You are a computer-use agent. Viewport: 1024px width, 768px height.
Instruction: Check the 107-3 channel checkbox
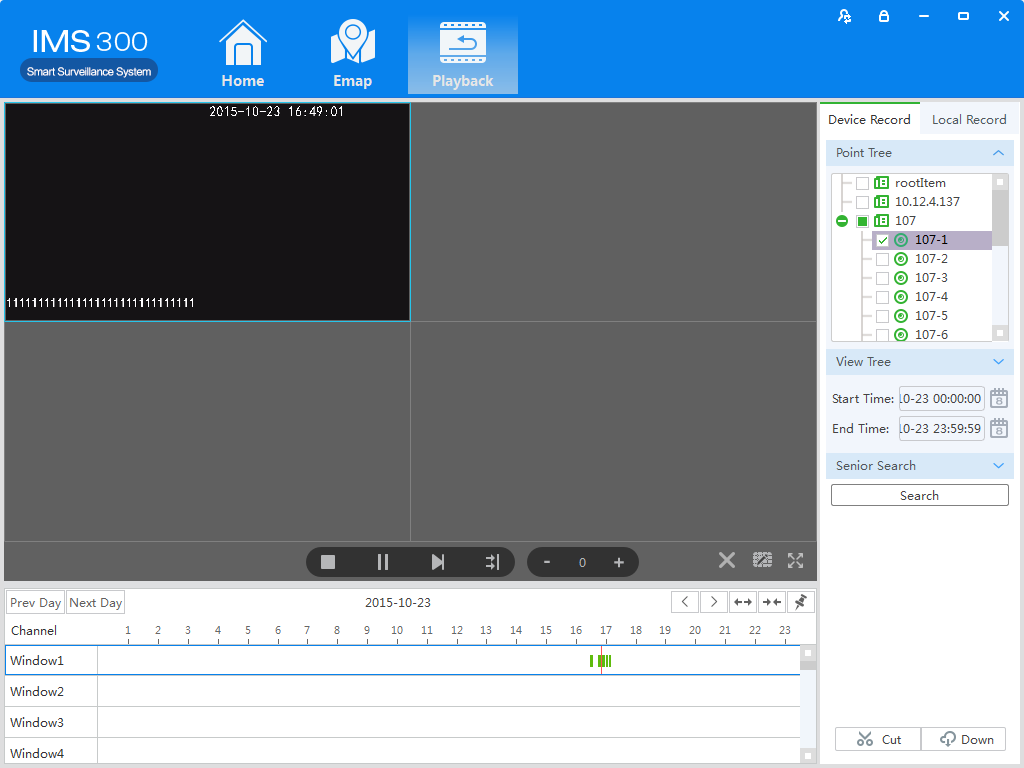(882, 278)
